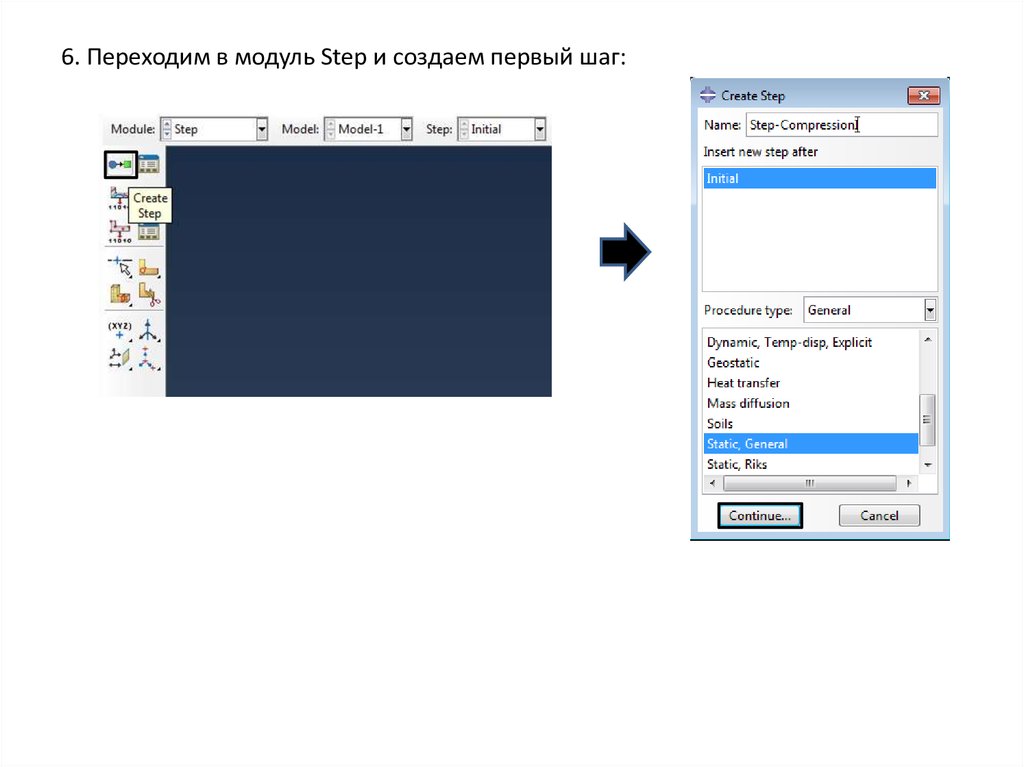Select the Partition Cell tool
Viewport: 1024px width, 767px height.
(x=120, y=294)
